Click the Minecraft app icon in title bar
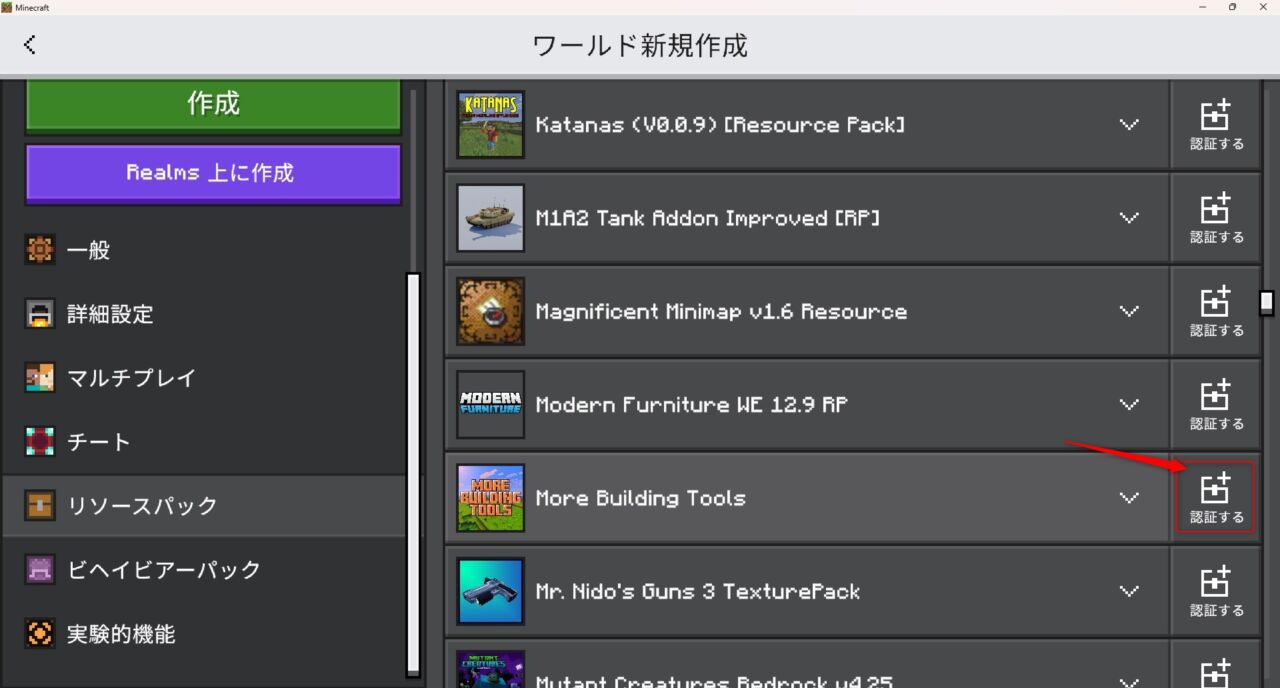1280x688 pixels. coord(7,7)
